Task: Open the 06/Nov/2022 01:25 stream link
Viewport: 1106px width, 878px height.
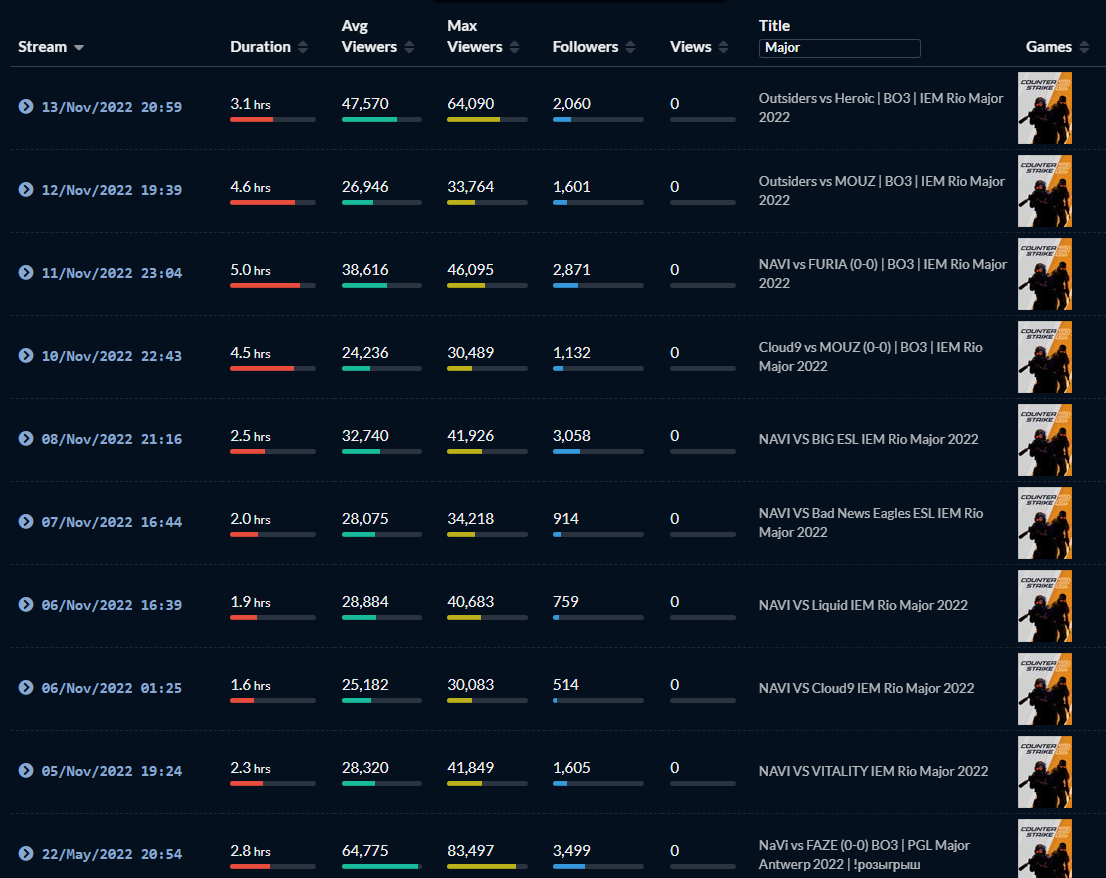Action: click(111, 688)
